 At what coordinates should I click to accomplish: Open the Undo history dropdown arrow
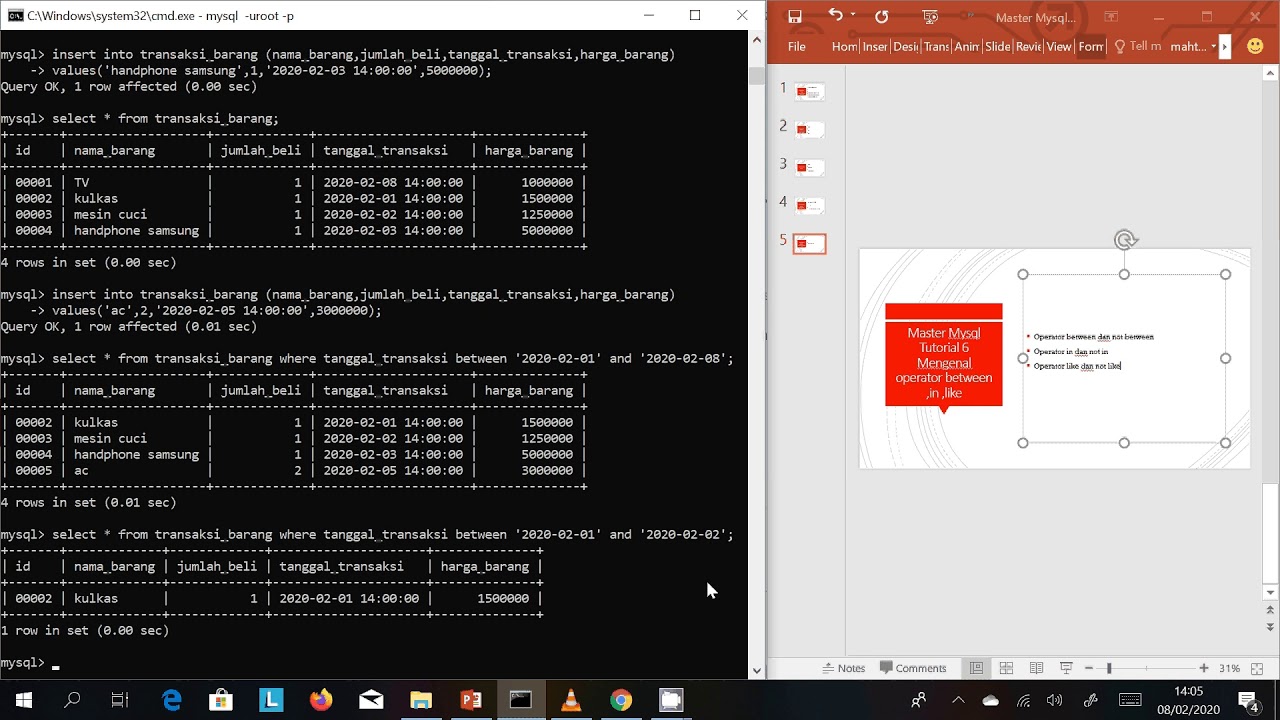click(853, 16)
